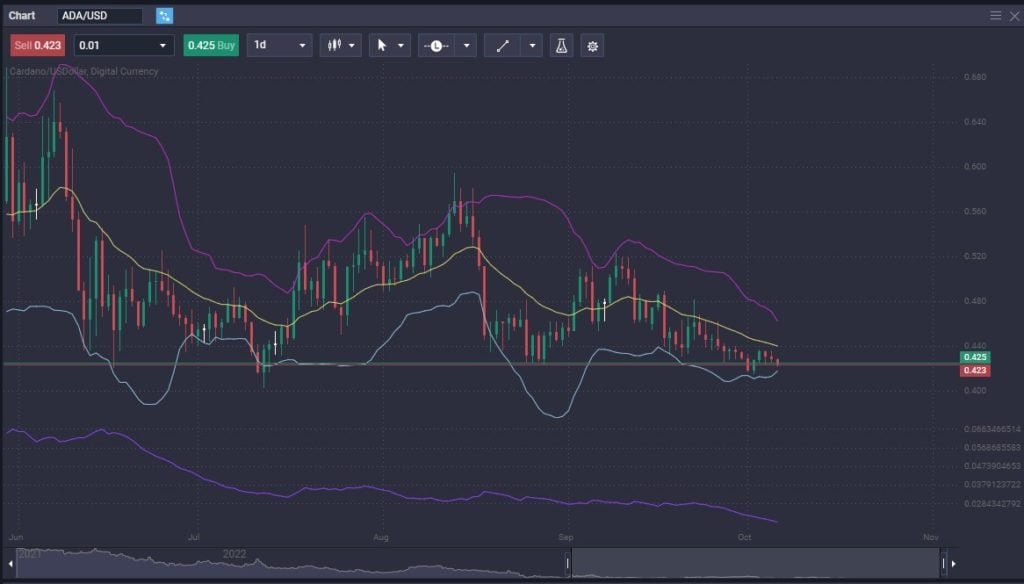Open the 1d timeframe dropdown
Image resolution: width=1024 pixels, height=584 pixels.
[x=281, y=45]
